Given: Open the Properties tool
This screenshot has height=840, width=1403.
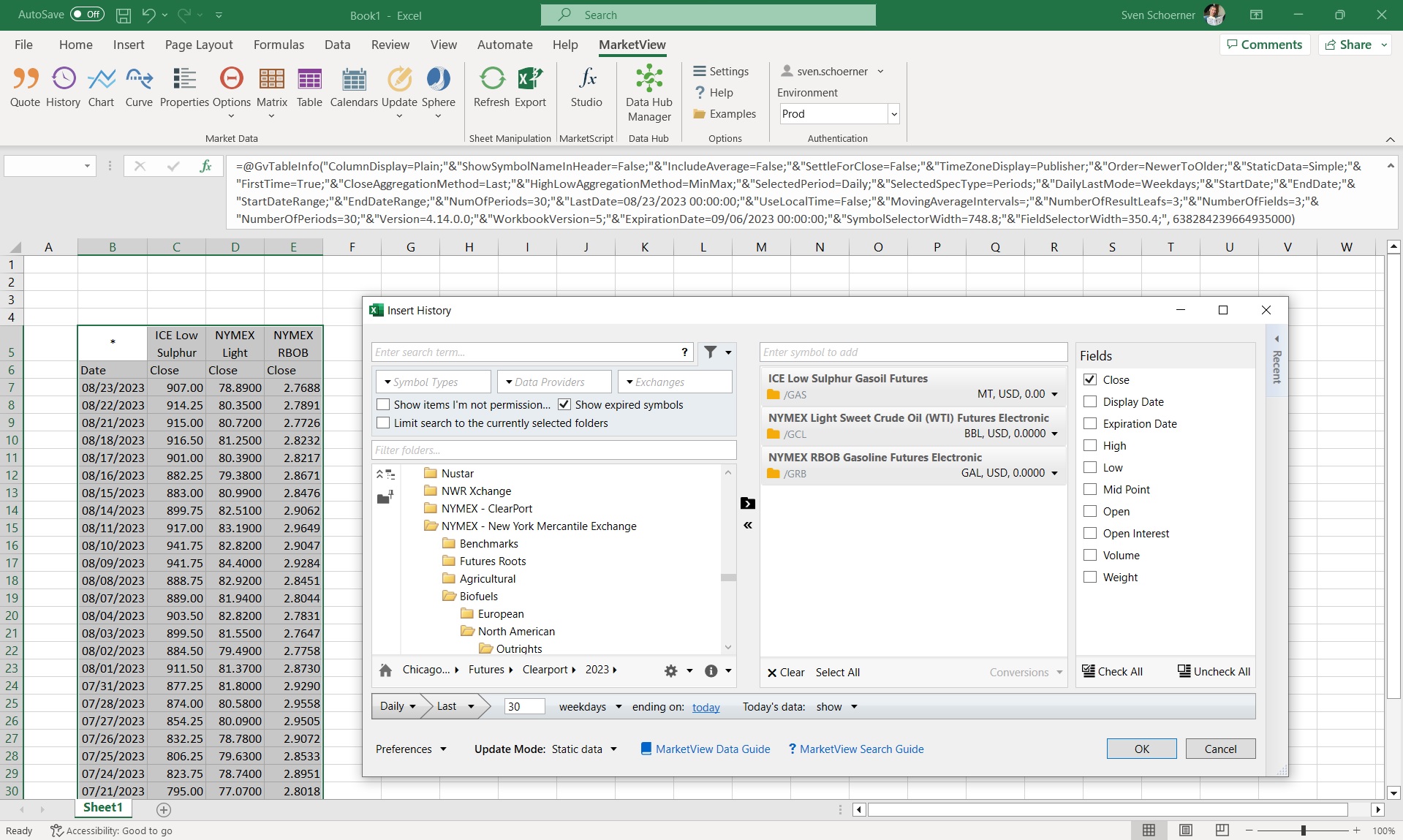Looking at the screenshot, I should point(184,88).
